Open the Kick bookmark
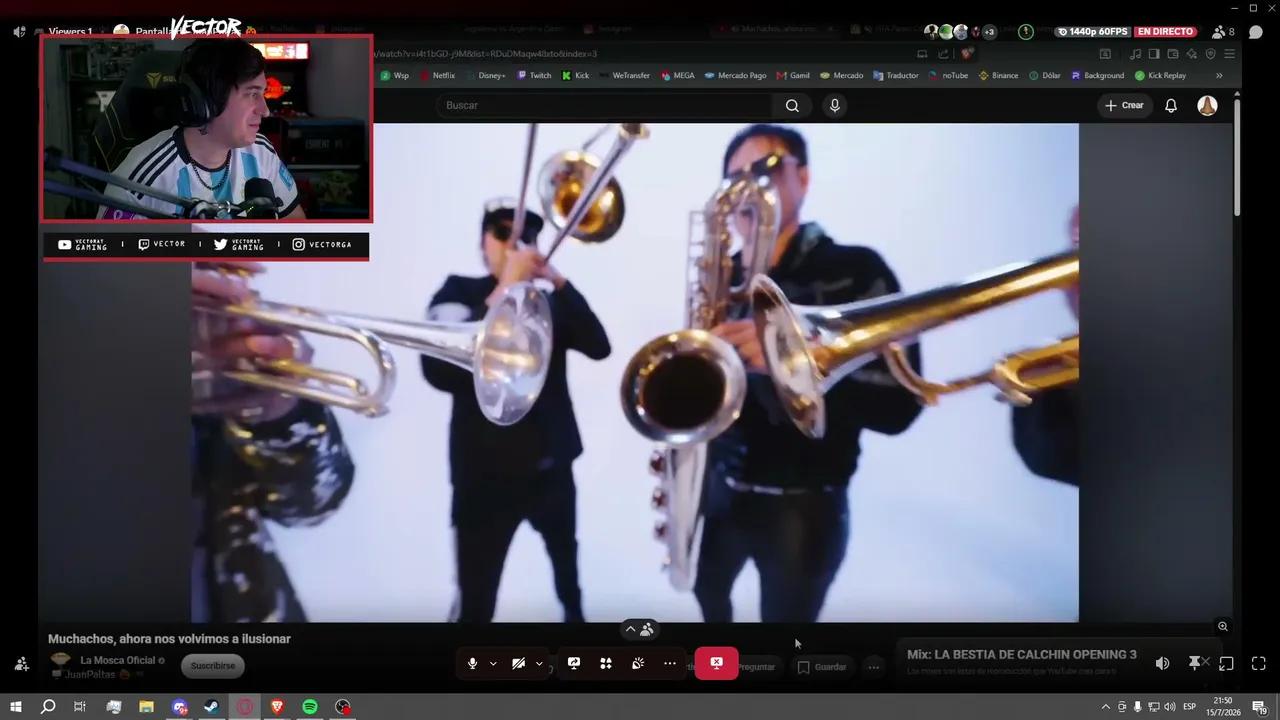Screen dimensions: 1280x720 [575, 75]
